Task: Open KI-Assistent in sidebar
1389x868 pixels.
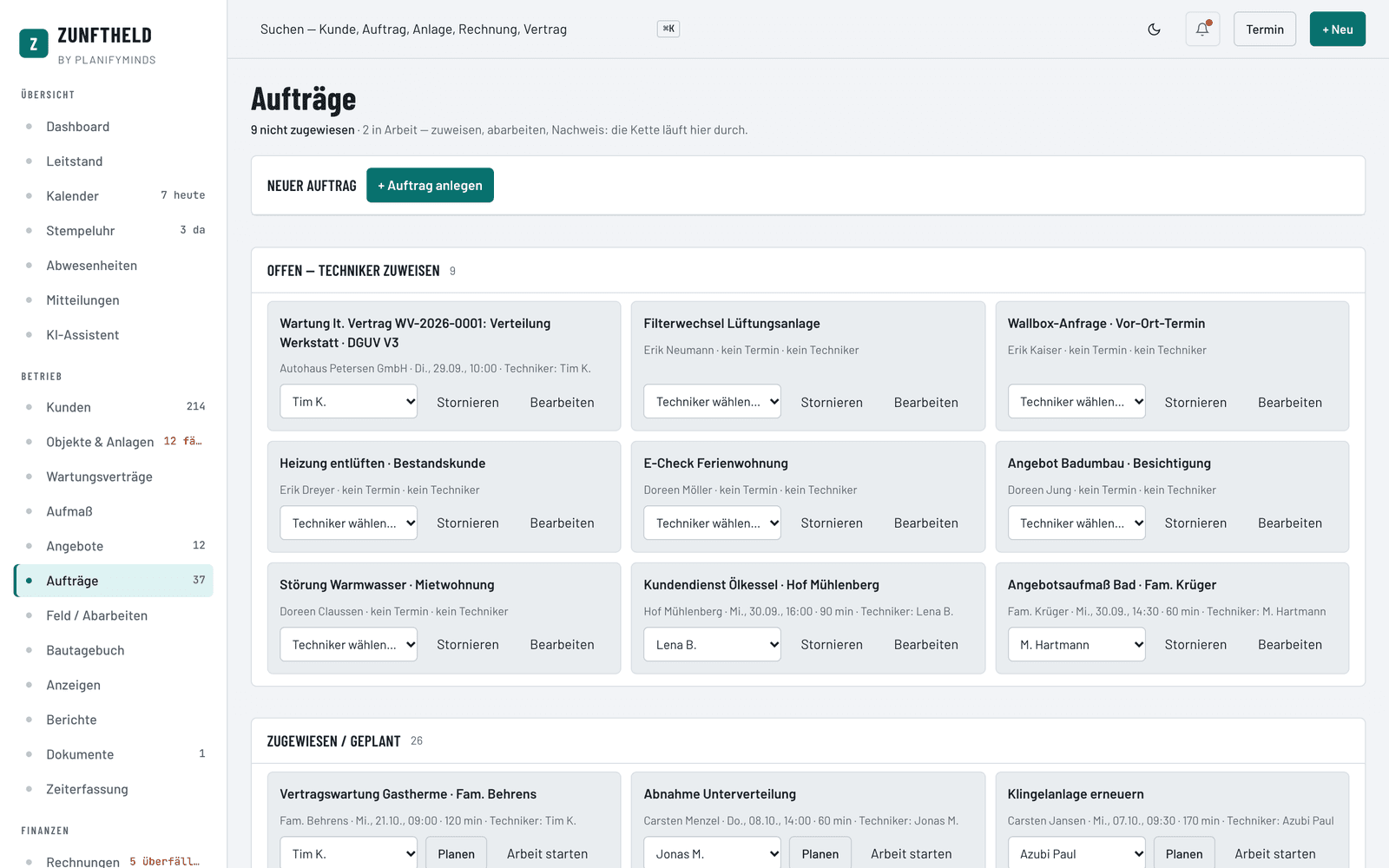Action: (113, 335)
